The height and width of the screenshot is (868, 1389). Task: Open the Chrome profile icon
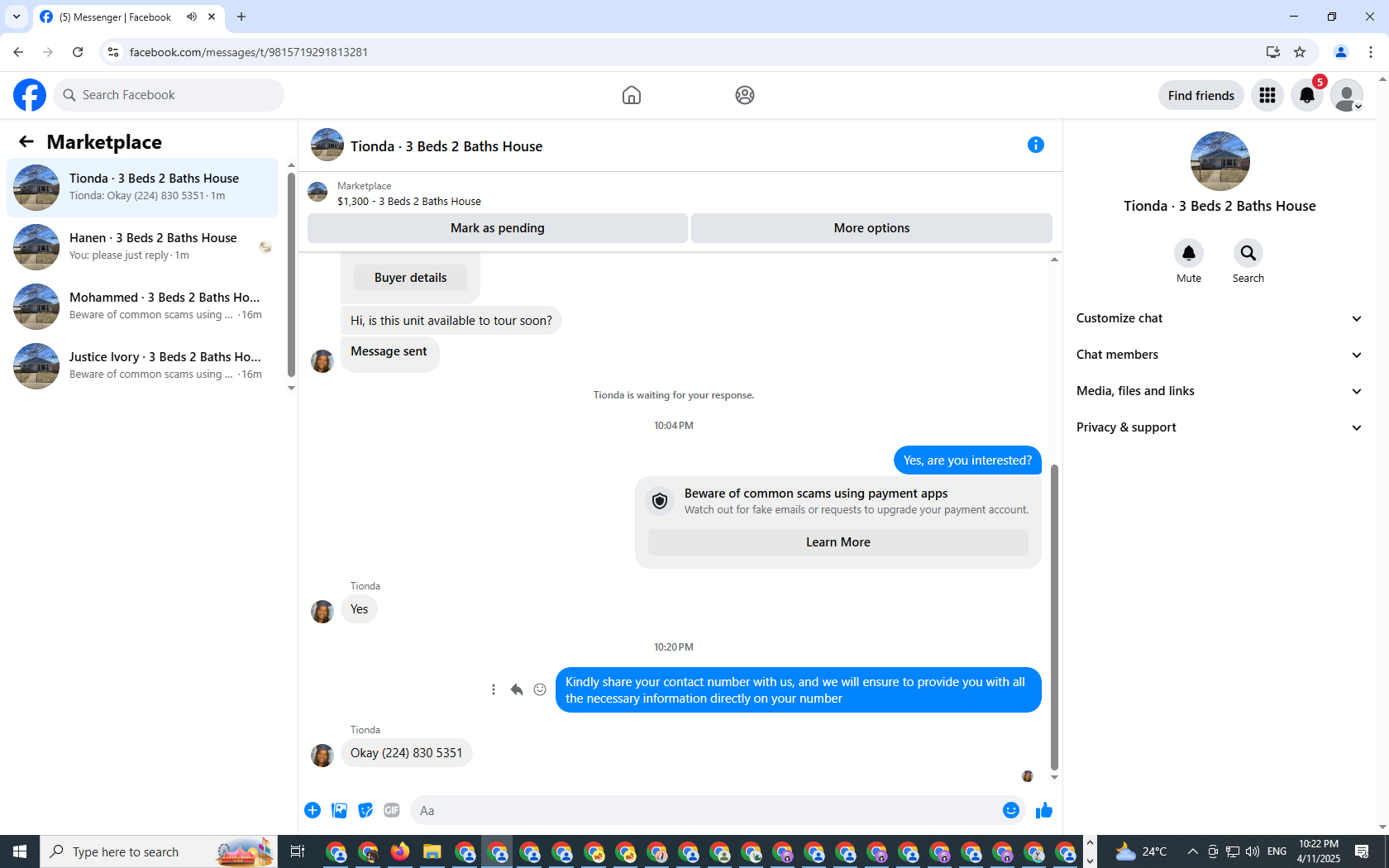pyautogui.click(x=1341, y=52)
